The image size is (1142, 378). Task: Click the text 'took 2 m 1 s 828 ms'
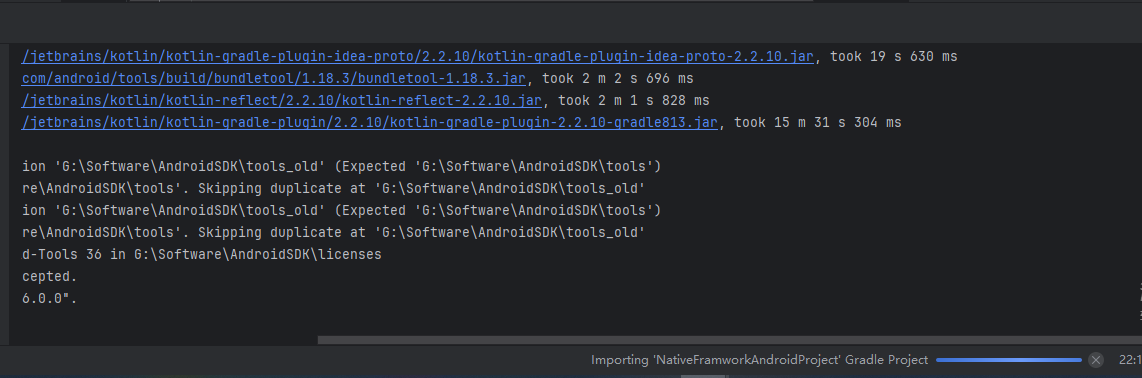click(634, 101)
